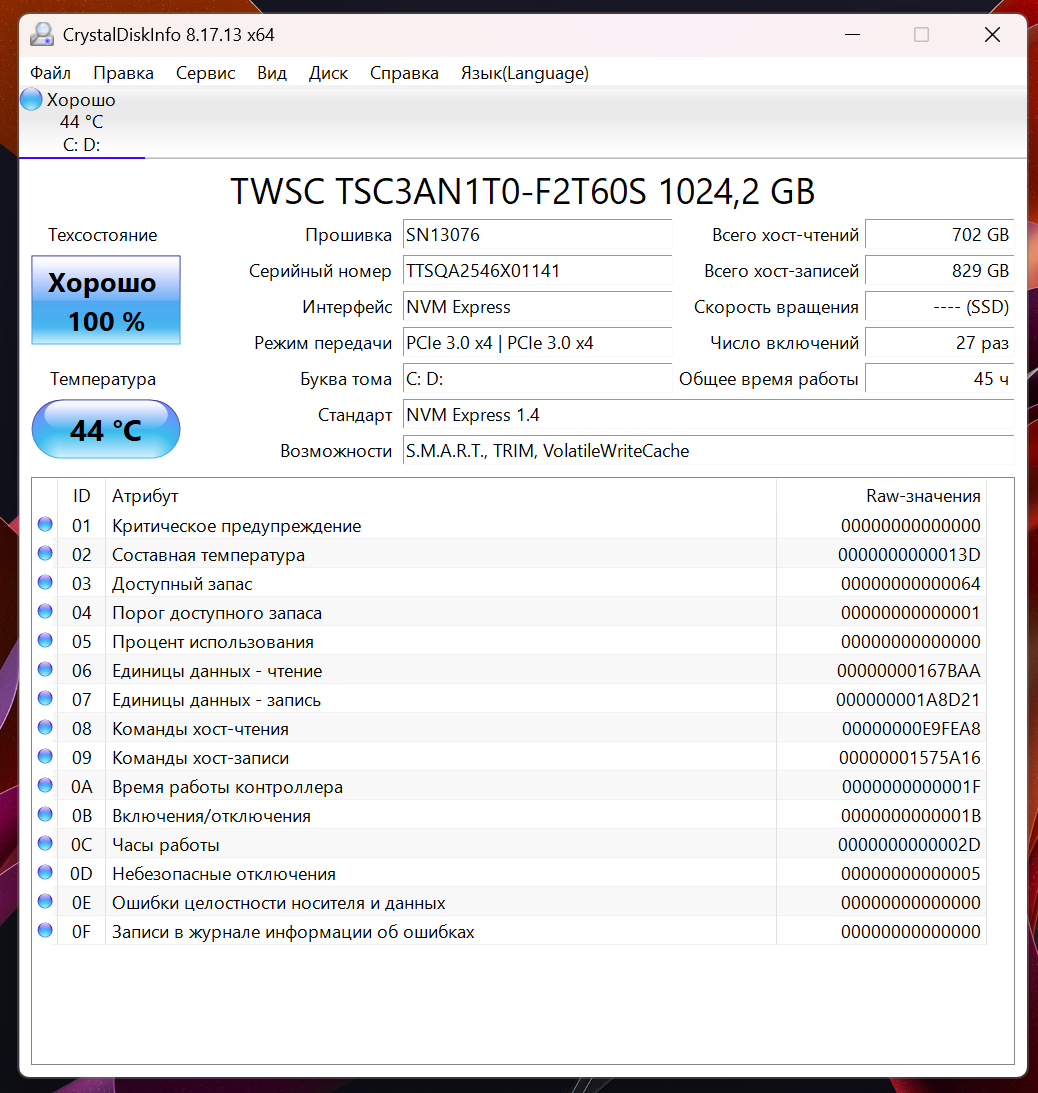This screenshot has height=1093, width=1038.
Task: Click the Прошивка field showing SN13076
Action: 537,235
